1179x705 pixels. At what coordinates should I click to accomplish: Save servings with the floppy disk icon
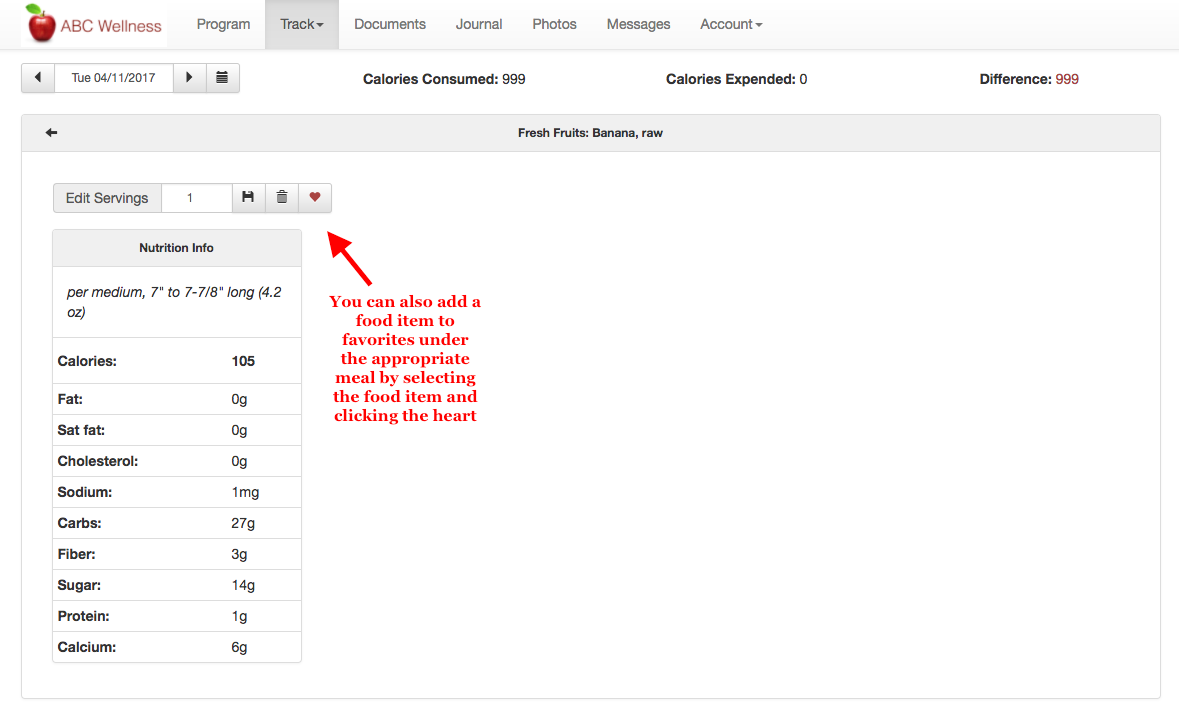tap(248, 198)
